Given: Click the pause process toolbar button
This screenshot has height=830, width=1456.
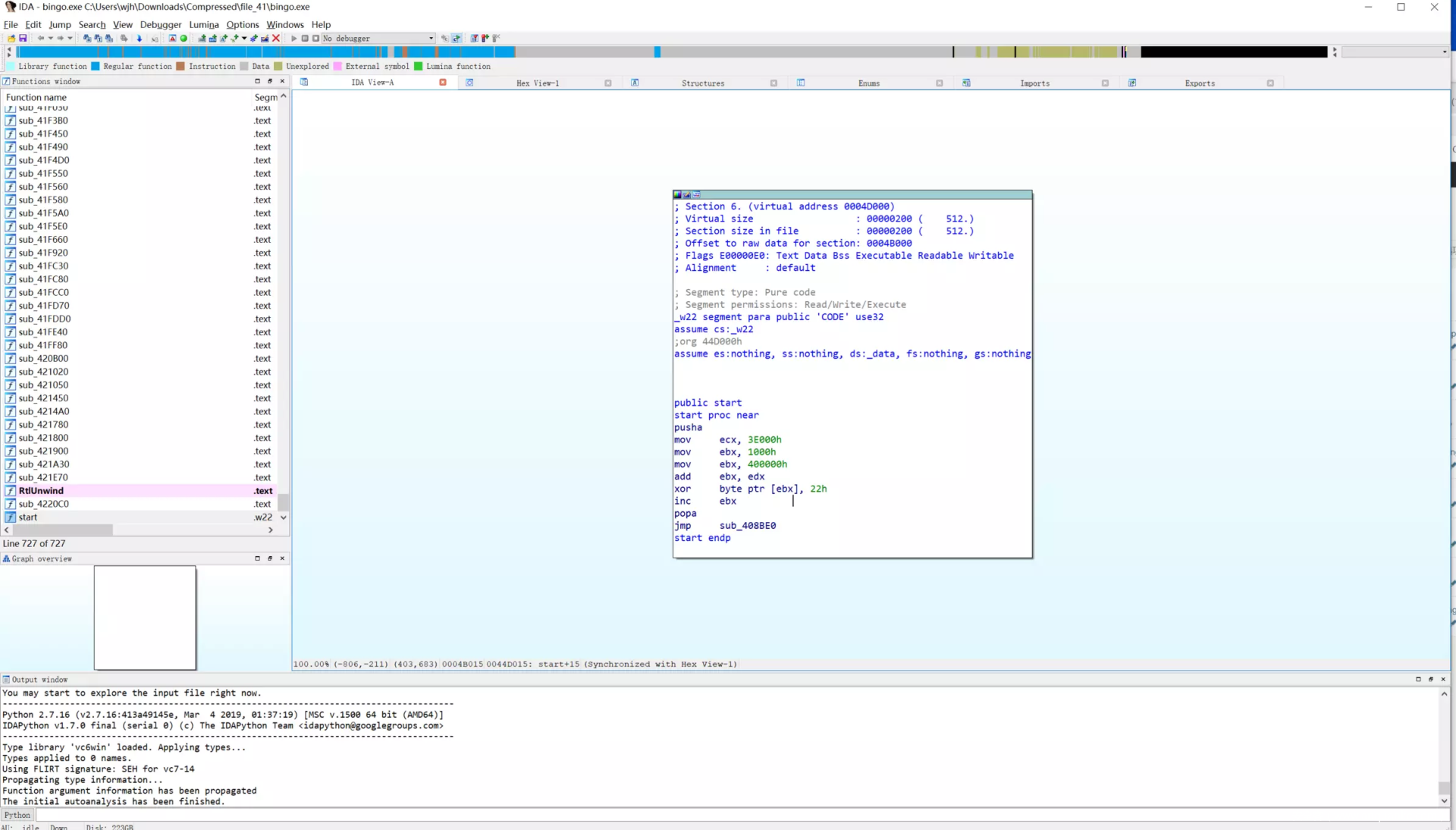Looking at the screenshot, I should click(305, 38).
